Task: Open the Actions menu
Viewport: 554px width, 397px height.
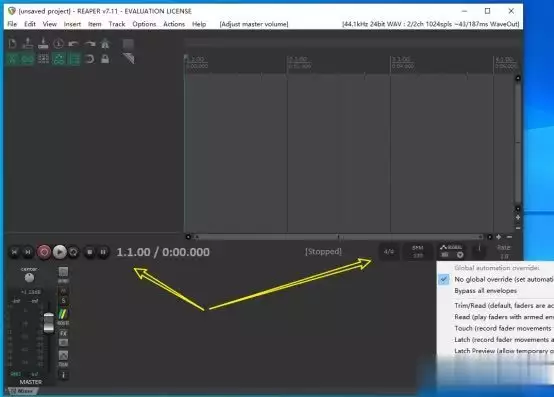Action: [x=174, y=24]
